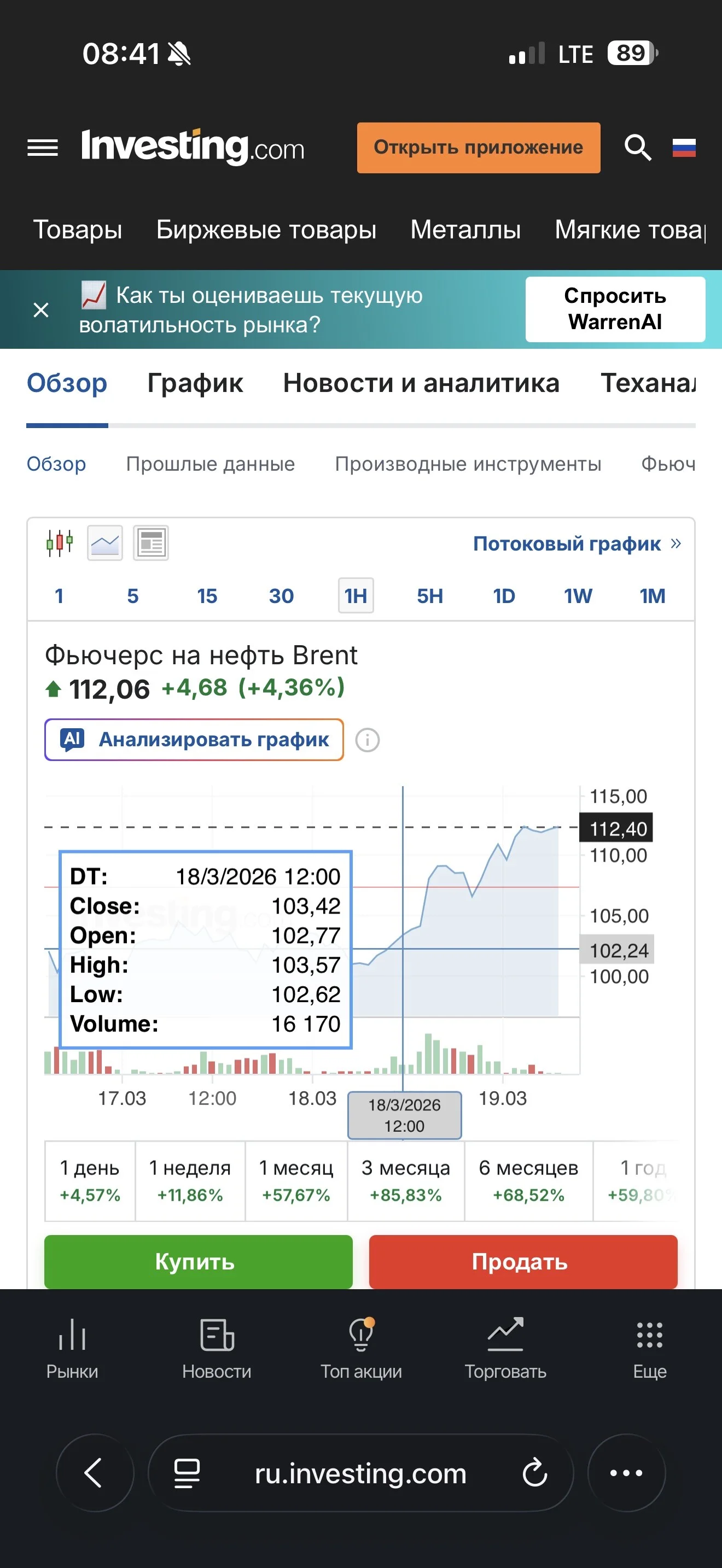Tap the Топ акции lightbulb icon
The height and width of the screenshot is (1568, 722).
361,1334
